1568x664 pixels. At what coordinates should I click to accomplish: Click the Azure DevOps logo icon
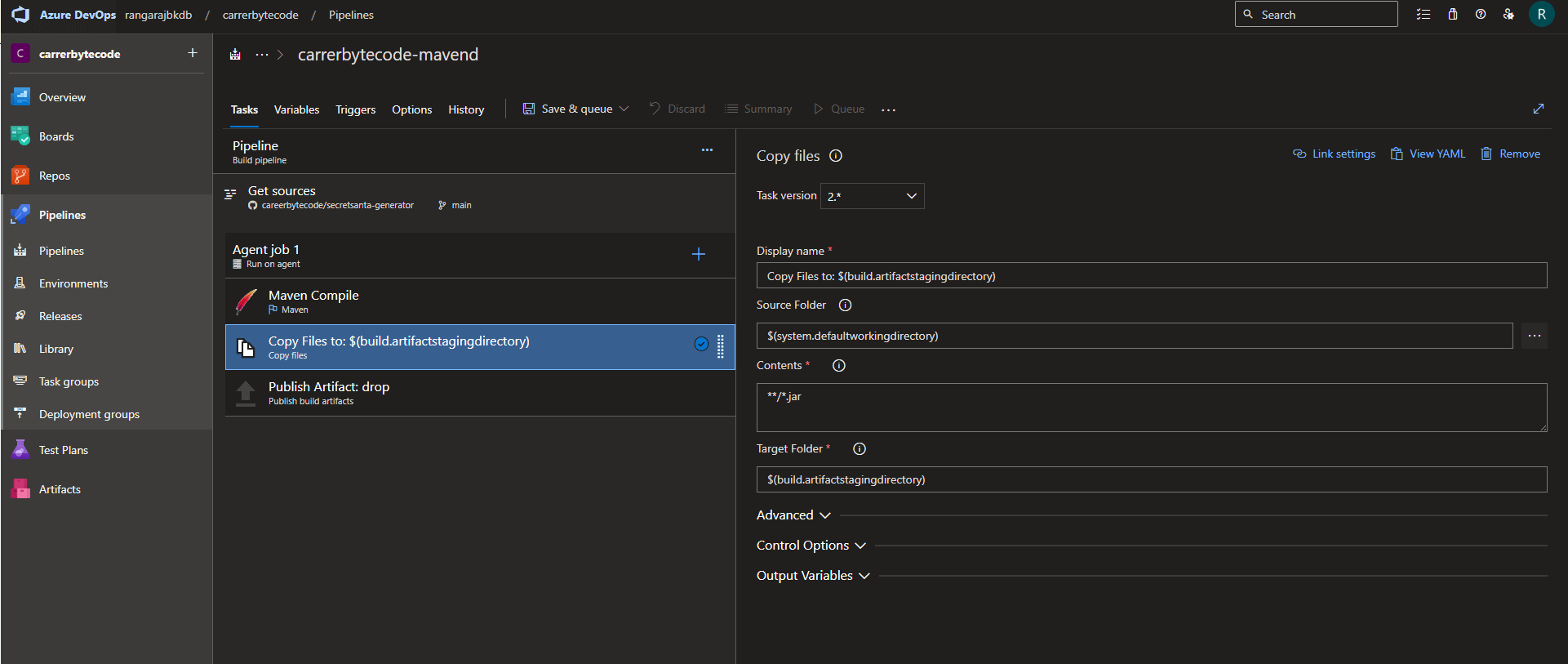(20, 15)
